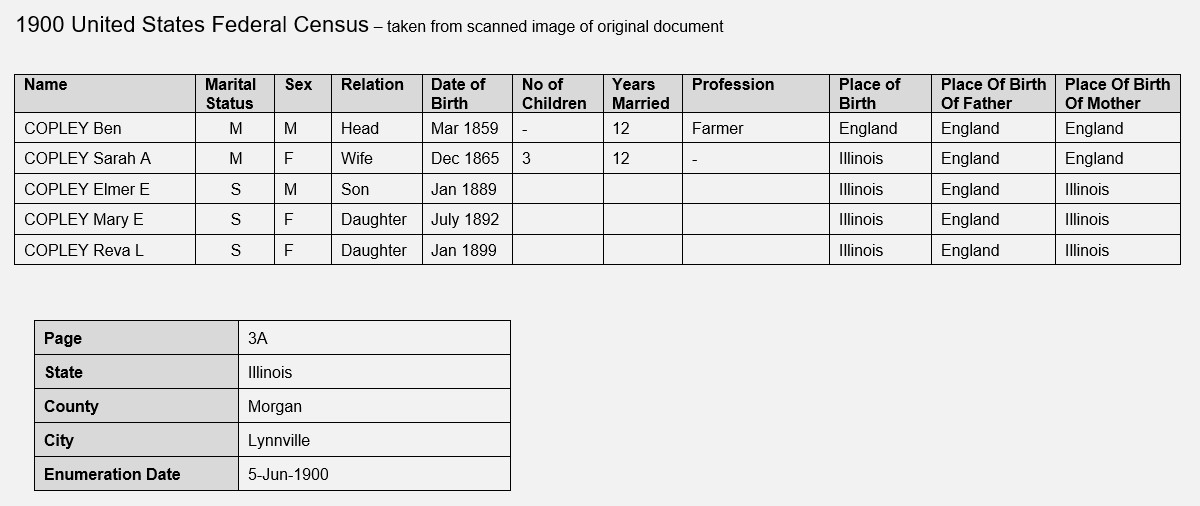Click the COPLEY Elmer E cell

coord(105,189)
